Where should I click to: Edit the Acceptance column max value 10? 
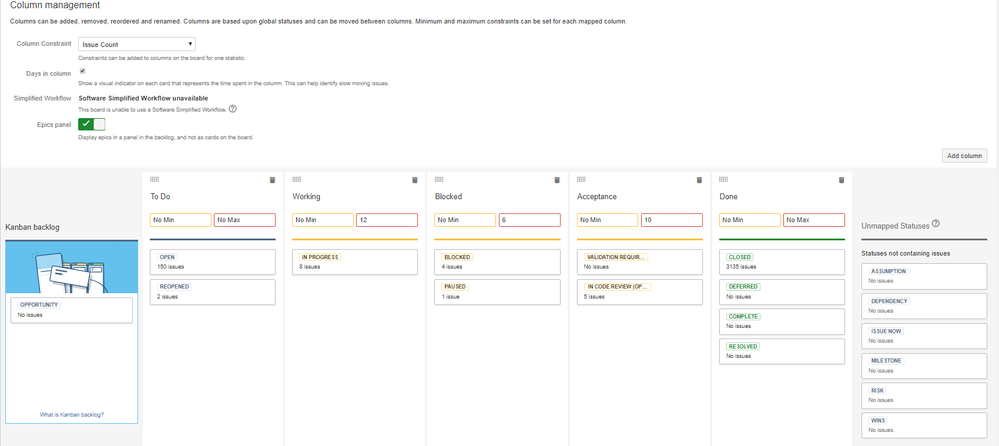click(672, 220)
